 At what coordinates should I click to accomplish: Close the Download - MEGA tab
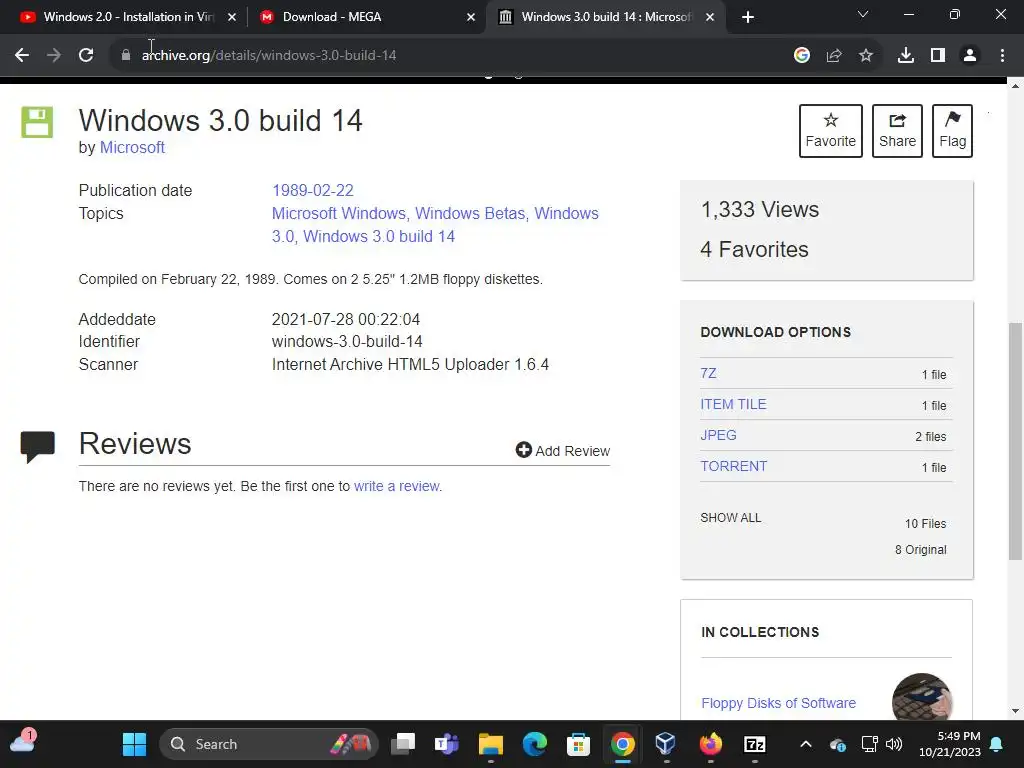(x=471, y=17)
